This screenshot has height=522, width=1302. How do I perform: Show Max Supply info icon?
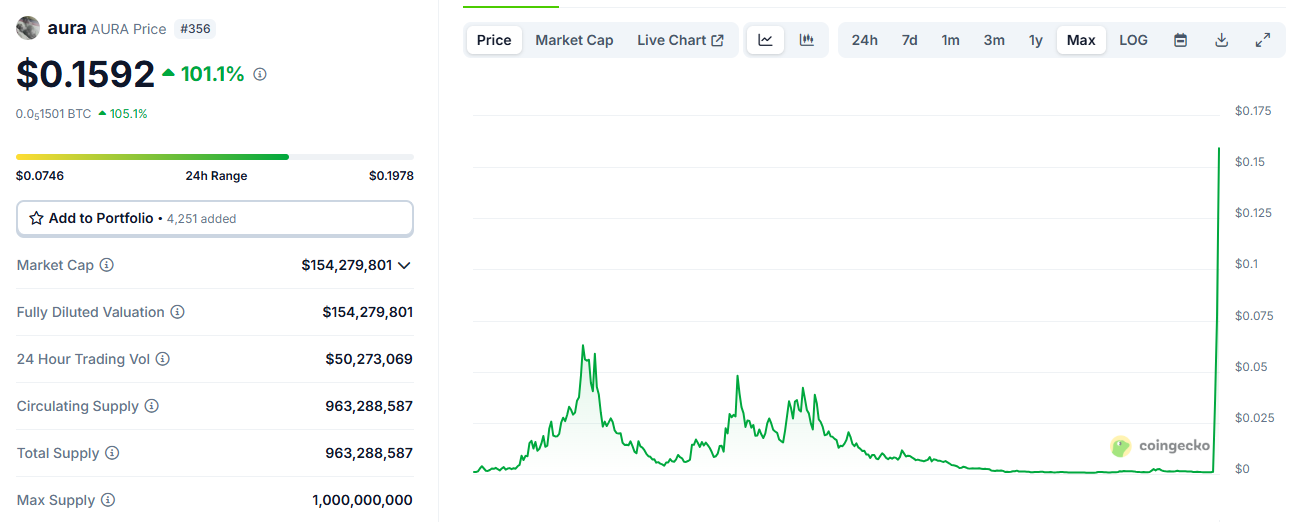[x=107, y=500]
